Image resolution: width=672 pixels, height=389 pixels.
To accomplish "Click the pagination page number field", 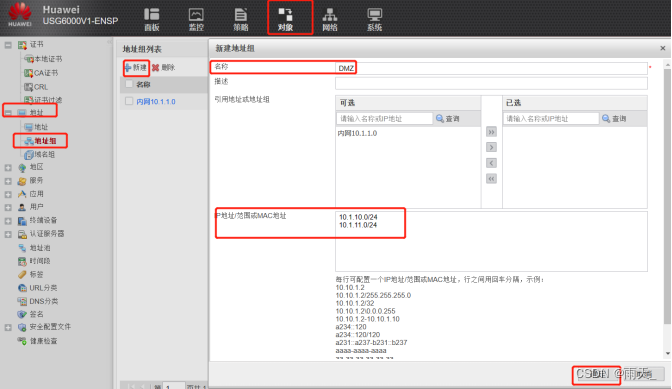I will click(x=174, y=386).
